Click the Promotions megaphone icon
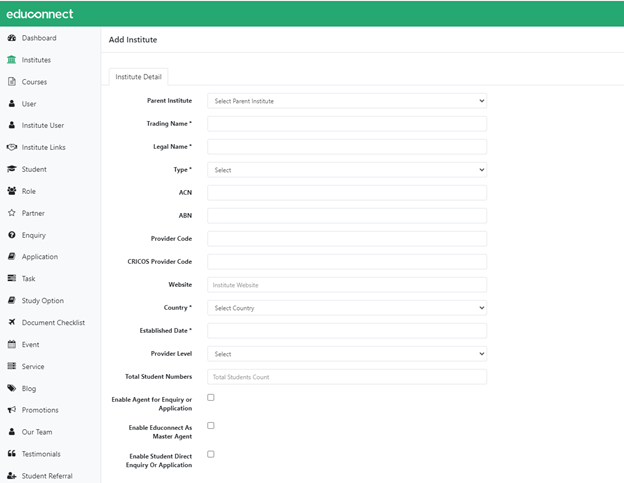Viewport: 624px width, 483px height. (x=12, y=410)
